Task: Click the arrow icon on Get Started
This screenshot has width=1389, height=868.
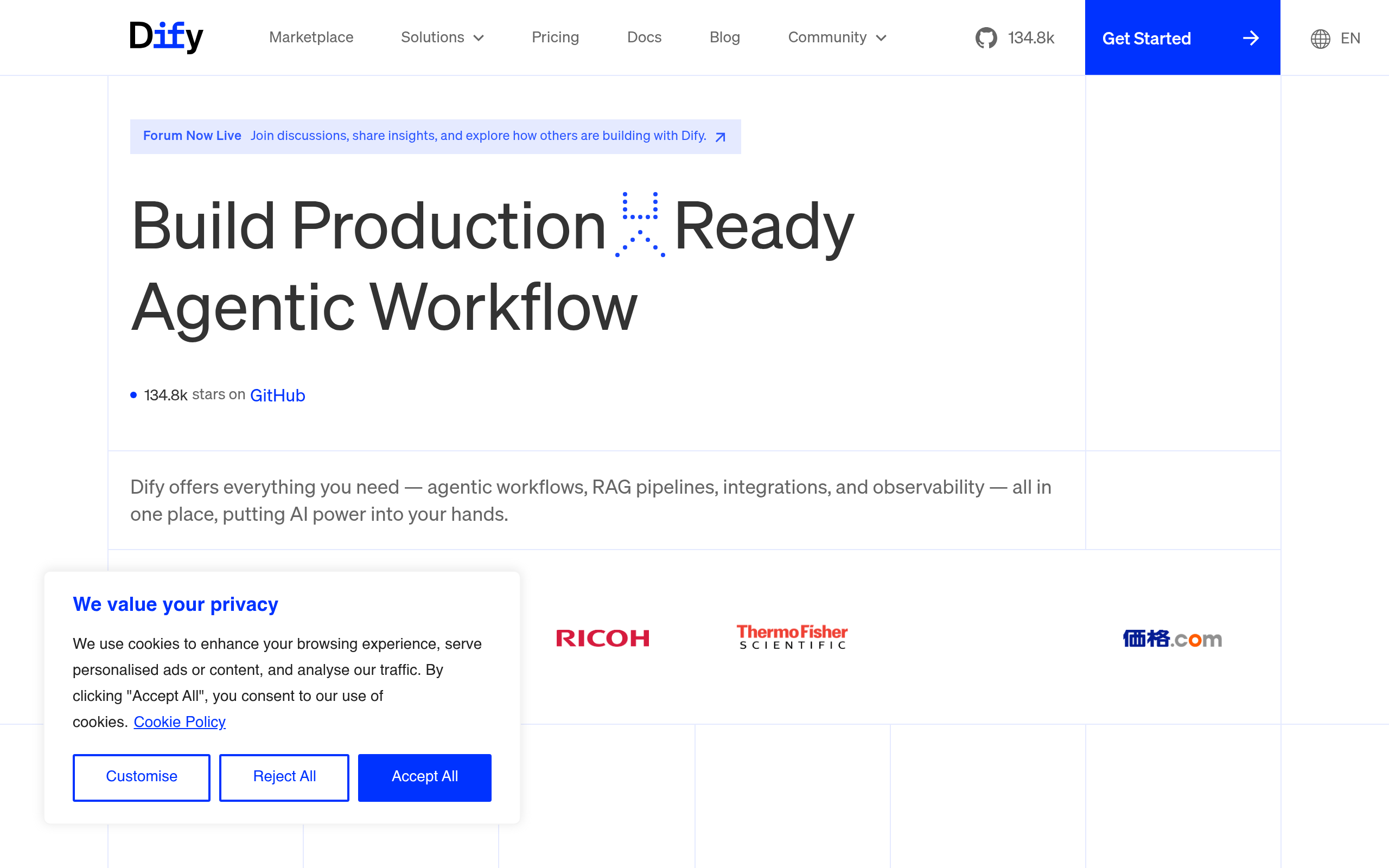Action: (1251, 39)
